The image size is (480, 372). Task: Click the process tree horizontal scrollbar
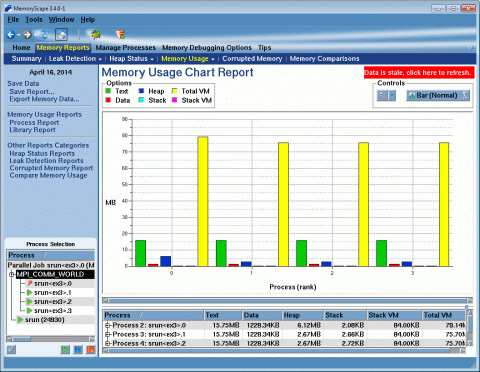pyautogui.click(x=50, y=339)
